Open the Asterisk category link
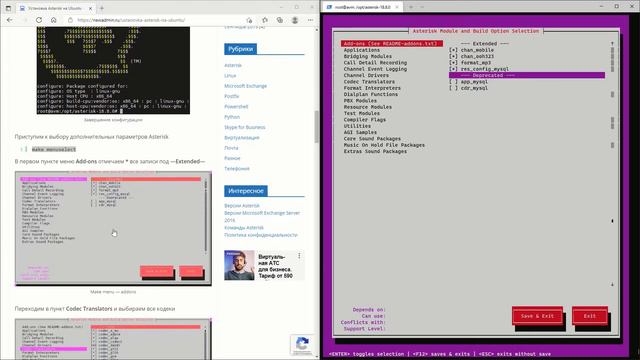This screenshot has width=640, height=360. [233, 65]
